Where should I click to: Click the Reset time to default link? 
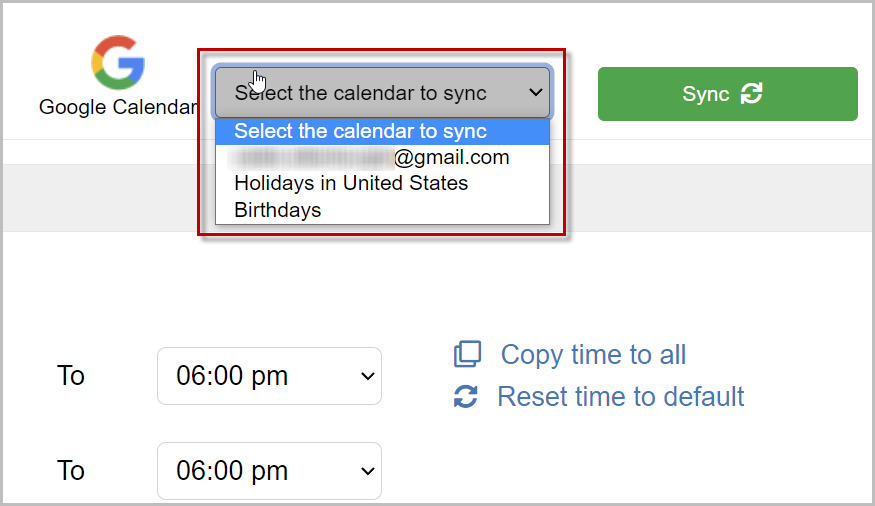pyautogui.click(x=621, y=397)
